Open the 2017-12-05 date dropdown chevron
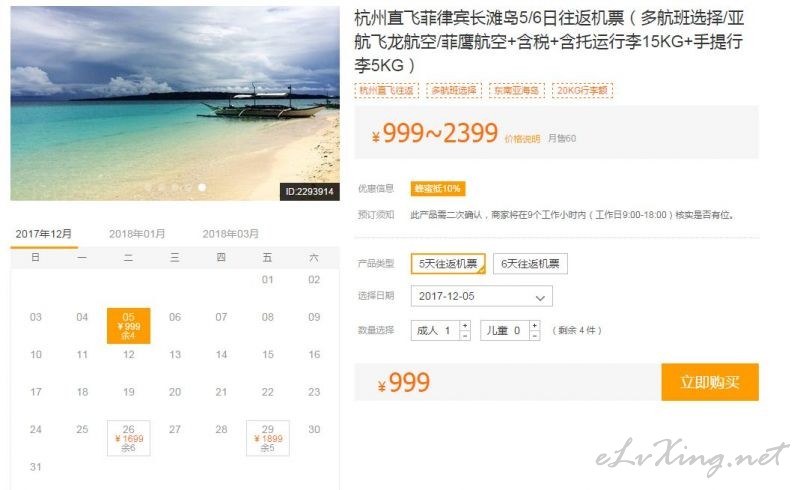The width and height of the screenshot is (800, 490). 540,298
